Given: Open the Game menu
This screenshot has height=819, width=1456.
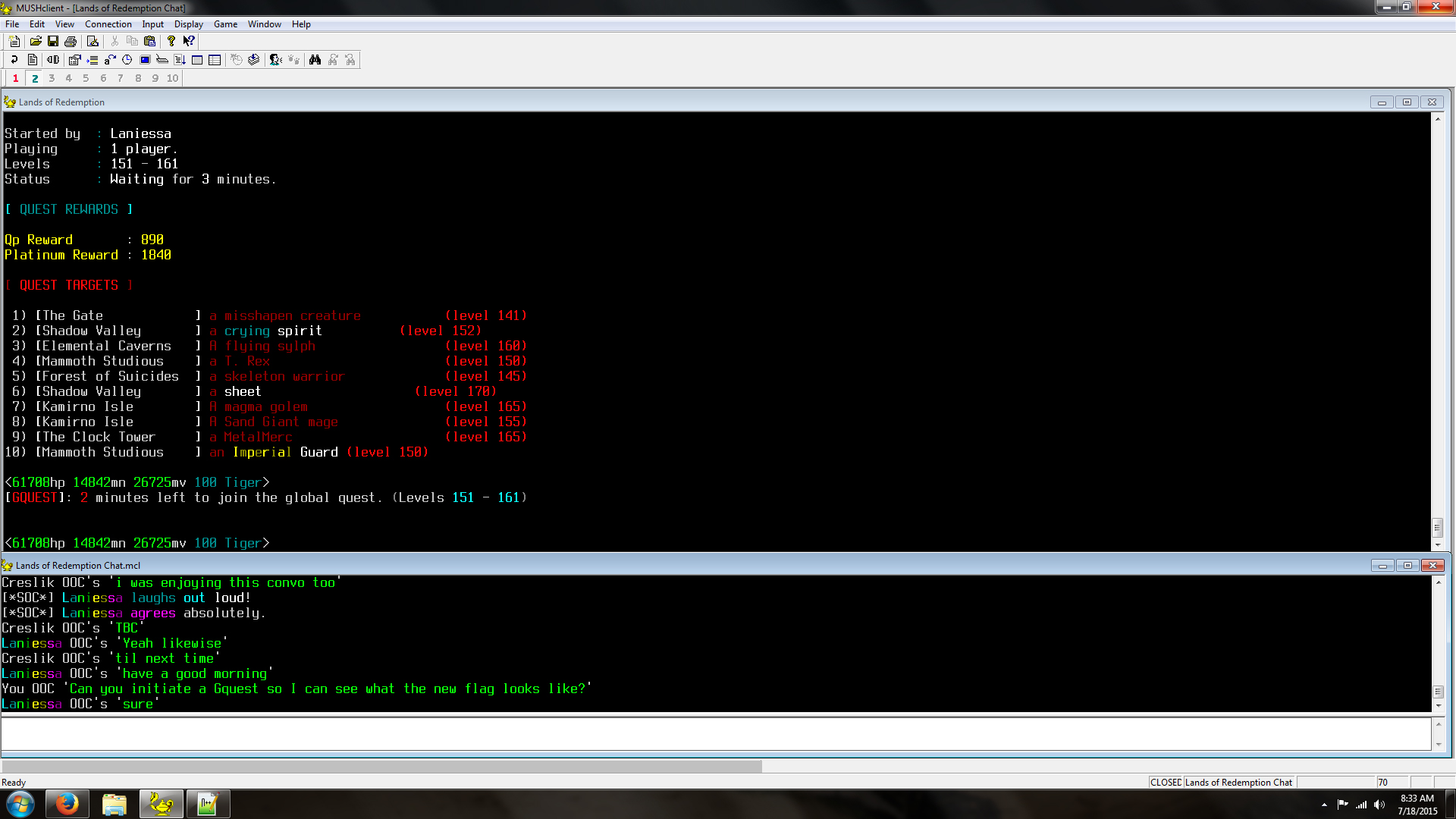Looking at the screenshot, I should [225, 24].
